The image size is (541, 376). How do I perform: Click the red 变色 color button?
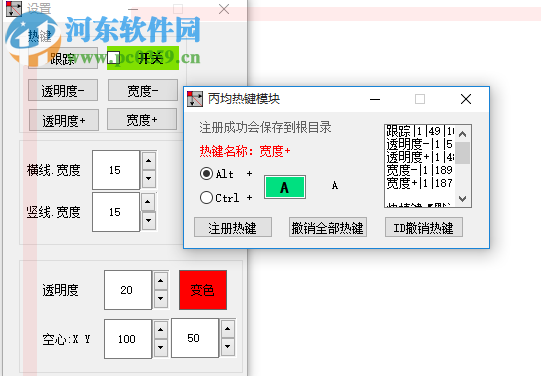pos(203,290)
